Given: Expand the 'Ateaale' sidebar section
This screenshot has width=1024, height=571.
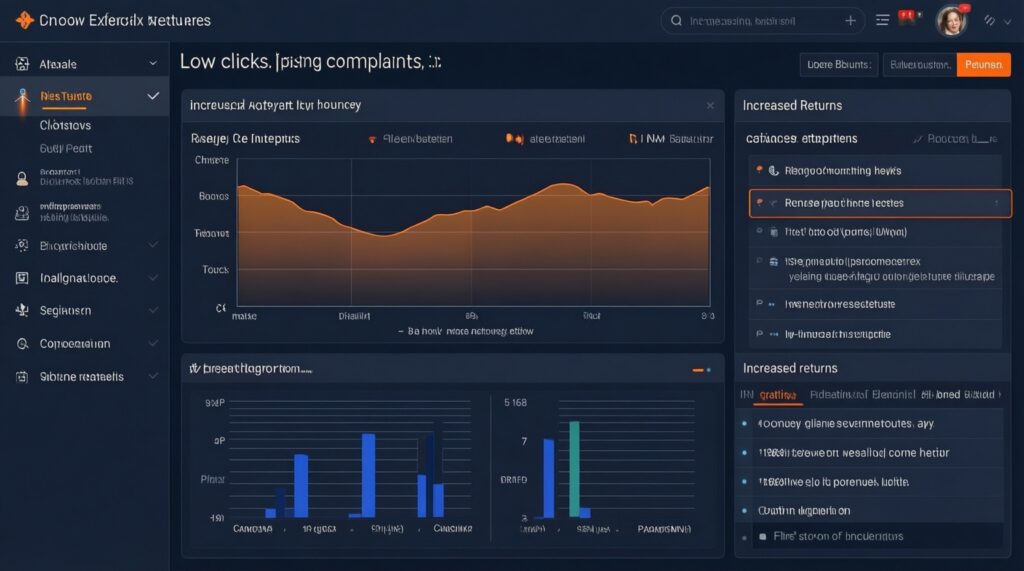Looking at the screenshot, I should pos(152,64).
